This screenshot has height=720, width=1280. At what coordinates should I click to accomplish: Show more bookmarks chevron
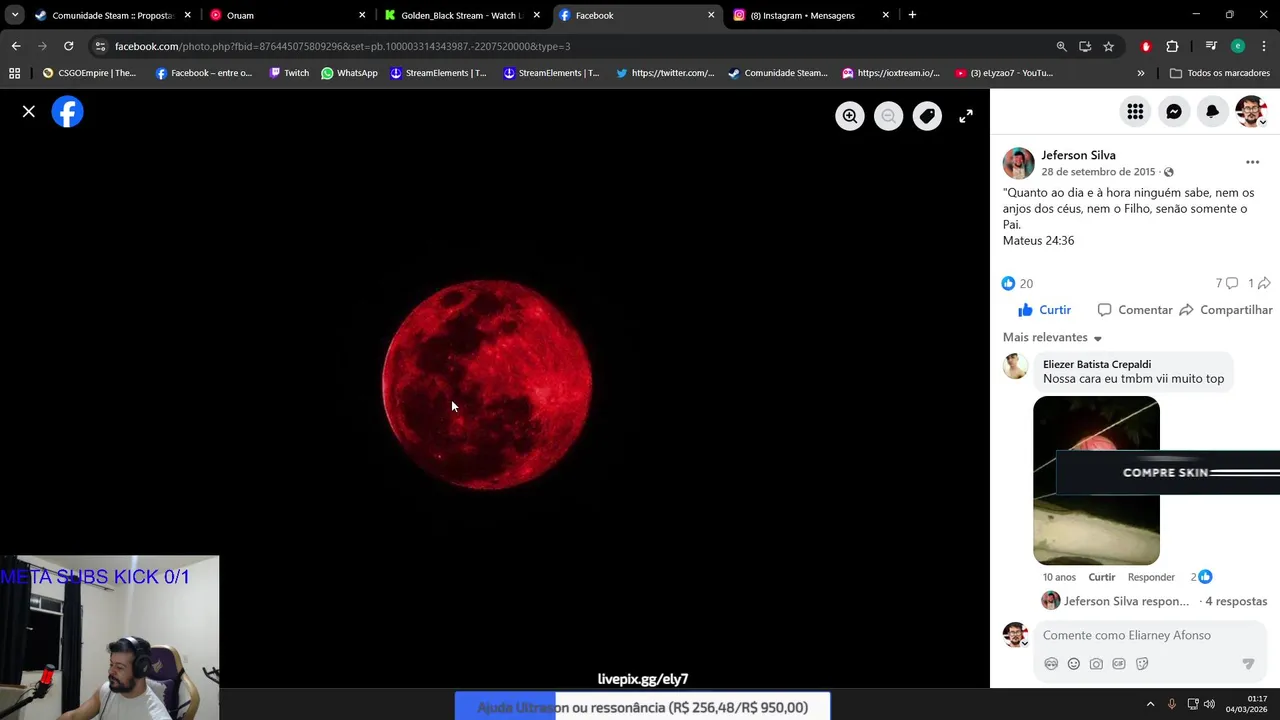(1141, 73)
